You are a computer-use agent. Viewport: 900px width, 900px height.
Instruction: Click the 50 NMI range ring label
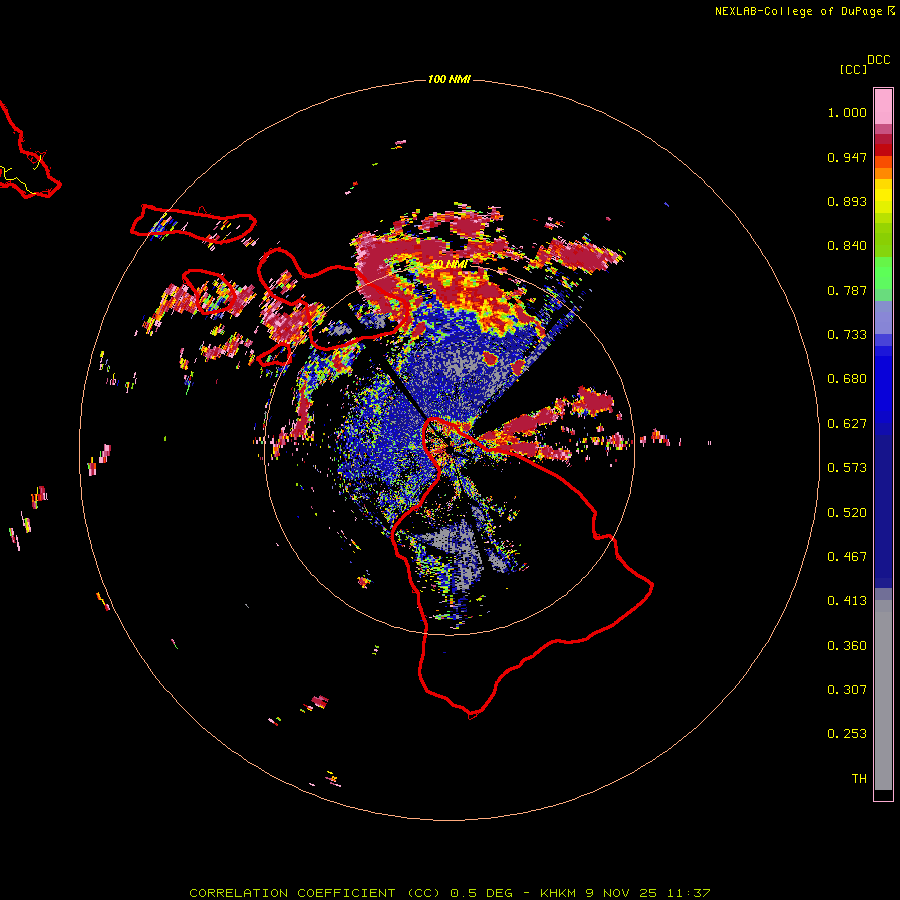[449, 265]
